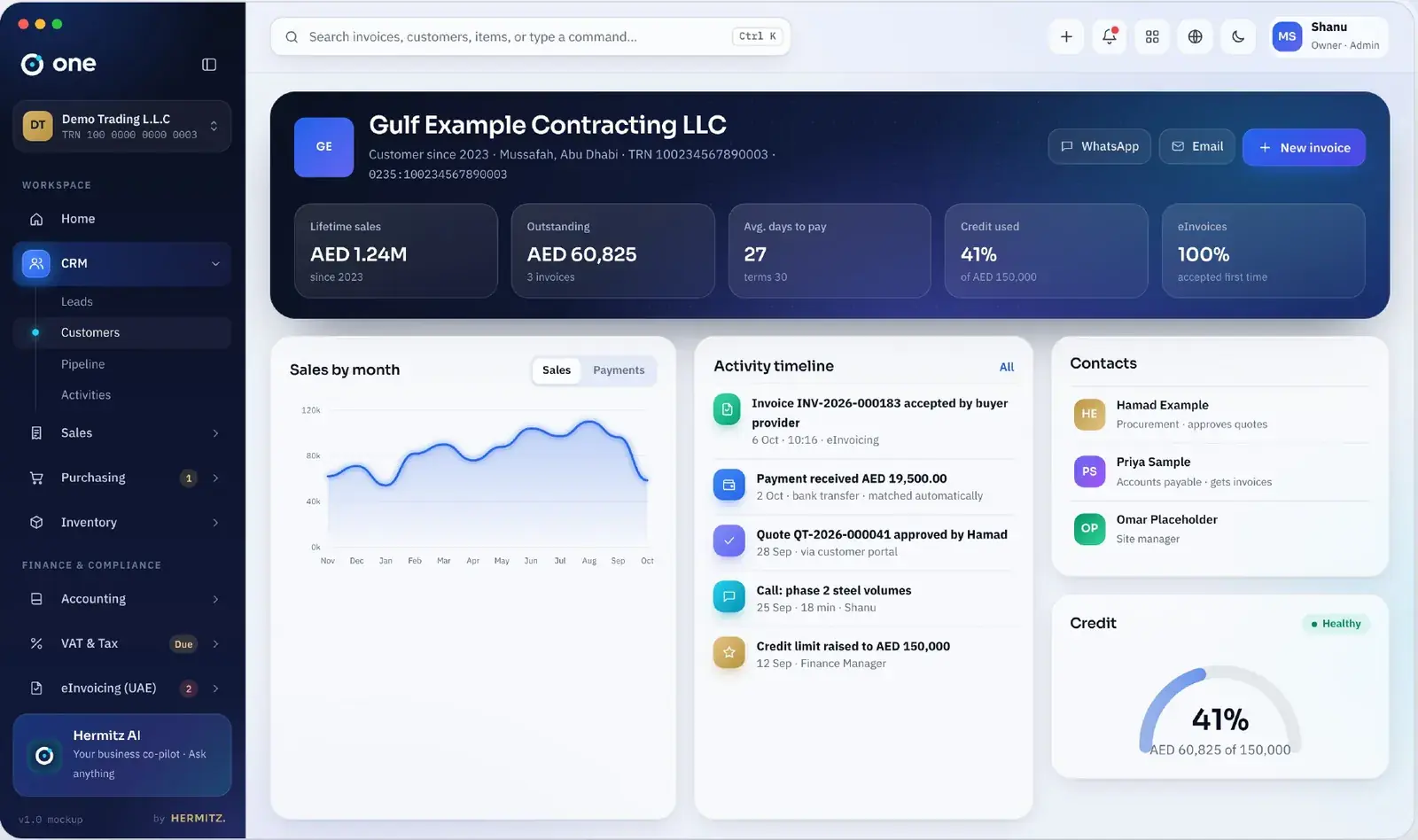The height and width of the screenshot is (840, 1418).
Task: Open Activities under CRM
Action: pyautogui.click(x=86, y=395)
